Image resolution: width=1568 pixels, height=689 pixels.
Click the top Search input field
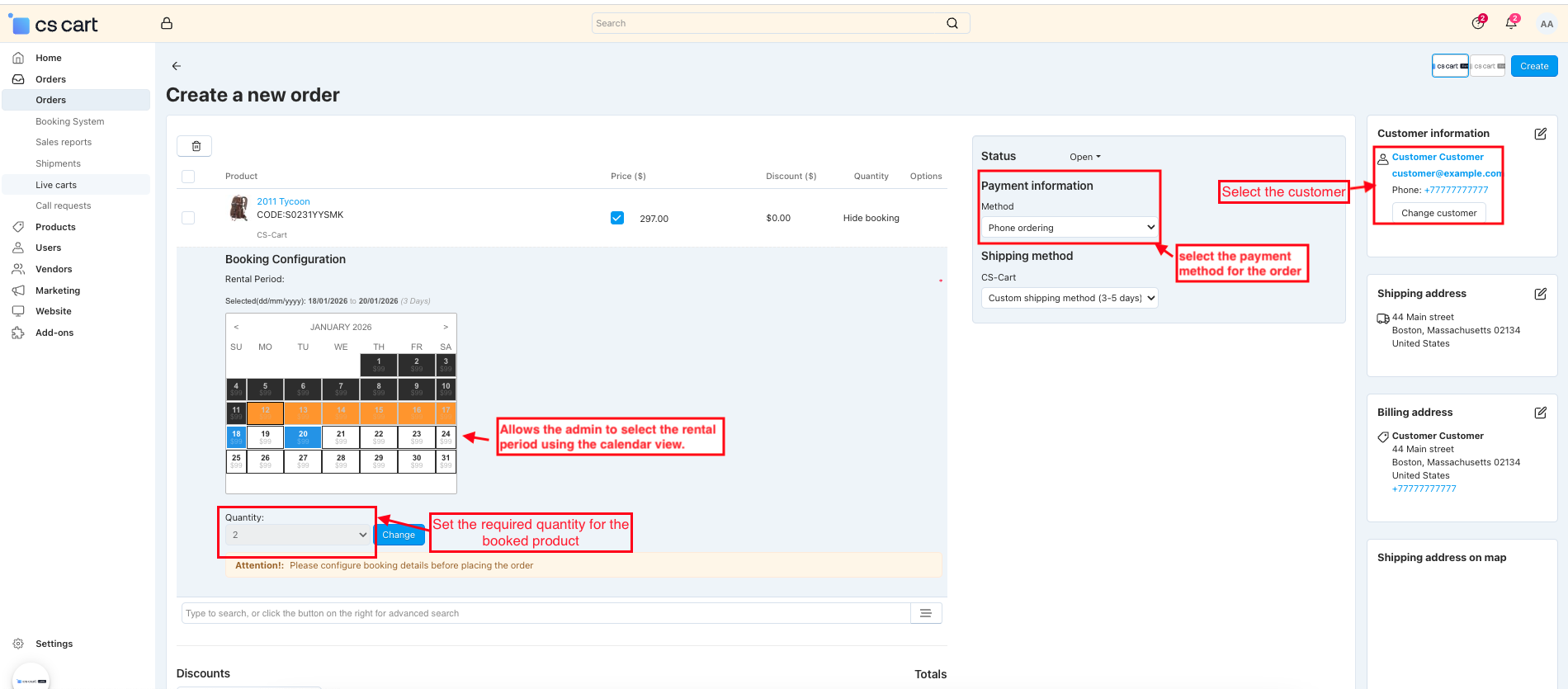pos(767,23)
